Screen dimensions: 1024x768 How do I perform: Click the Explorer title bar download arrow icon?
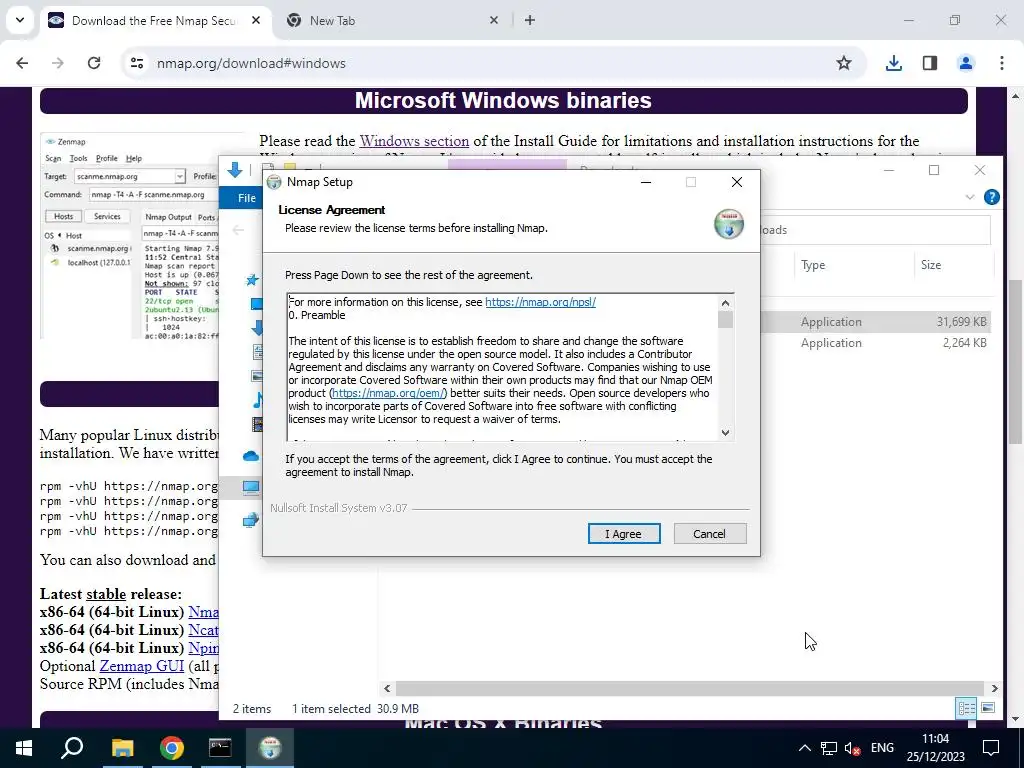[x=234, y=170]
